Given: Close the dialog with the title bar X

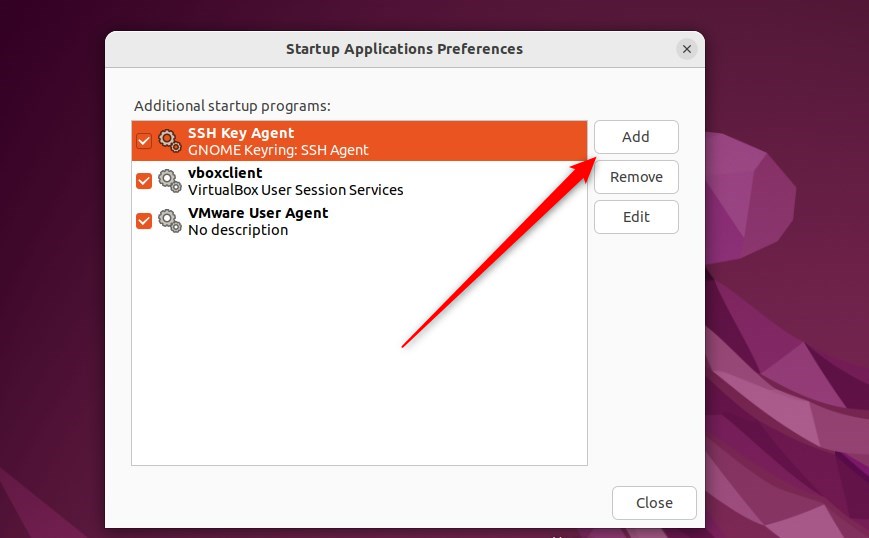Looking at the screenshot, I should click(x=687, y=49).
